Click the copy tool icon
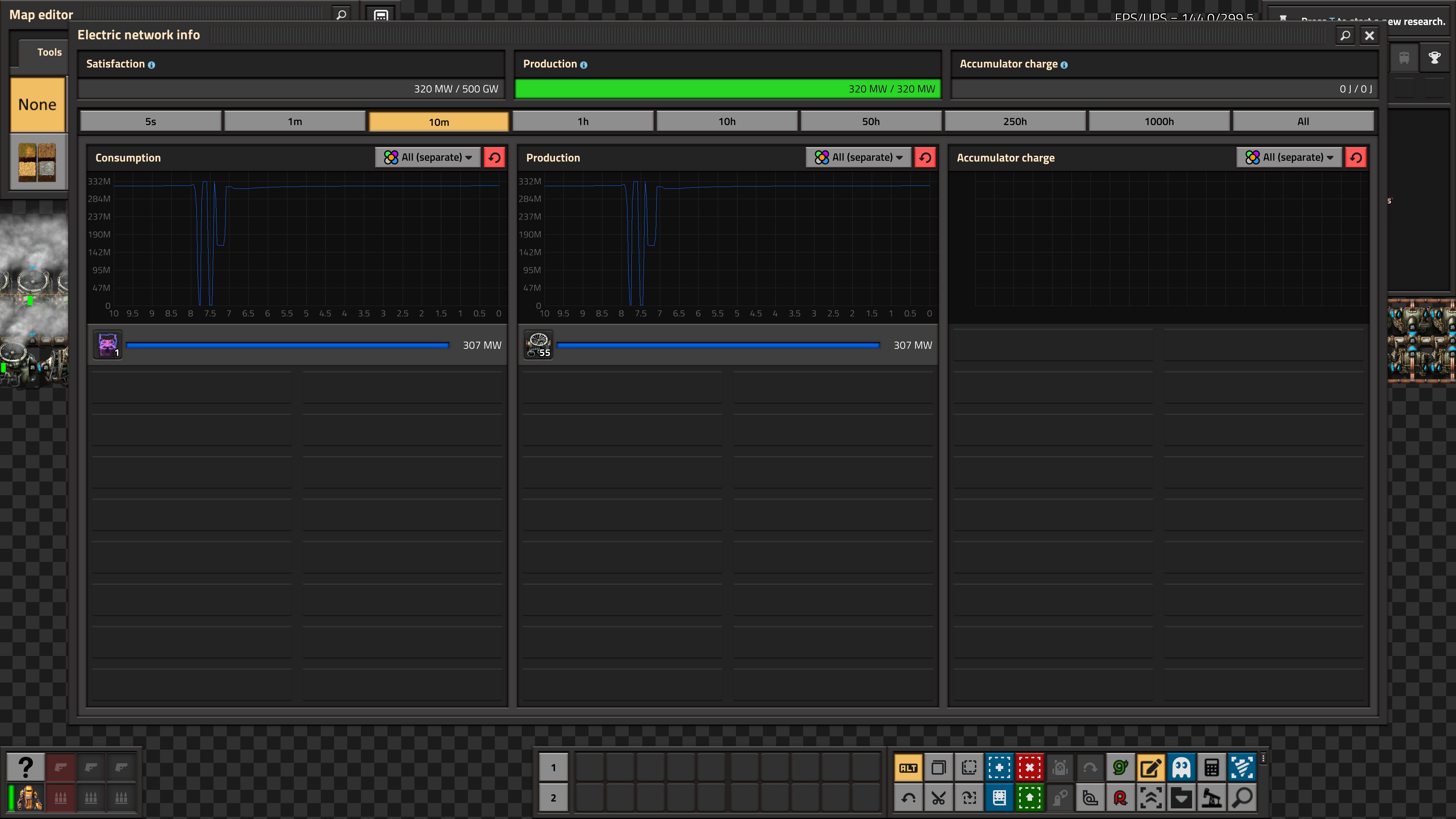This screenshot has width=1456, height=819. click(x=939, y=767)
